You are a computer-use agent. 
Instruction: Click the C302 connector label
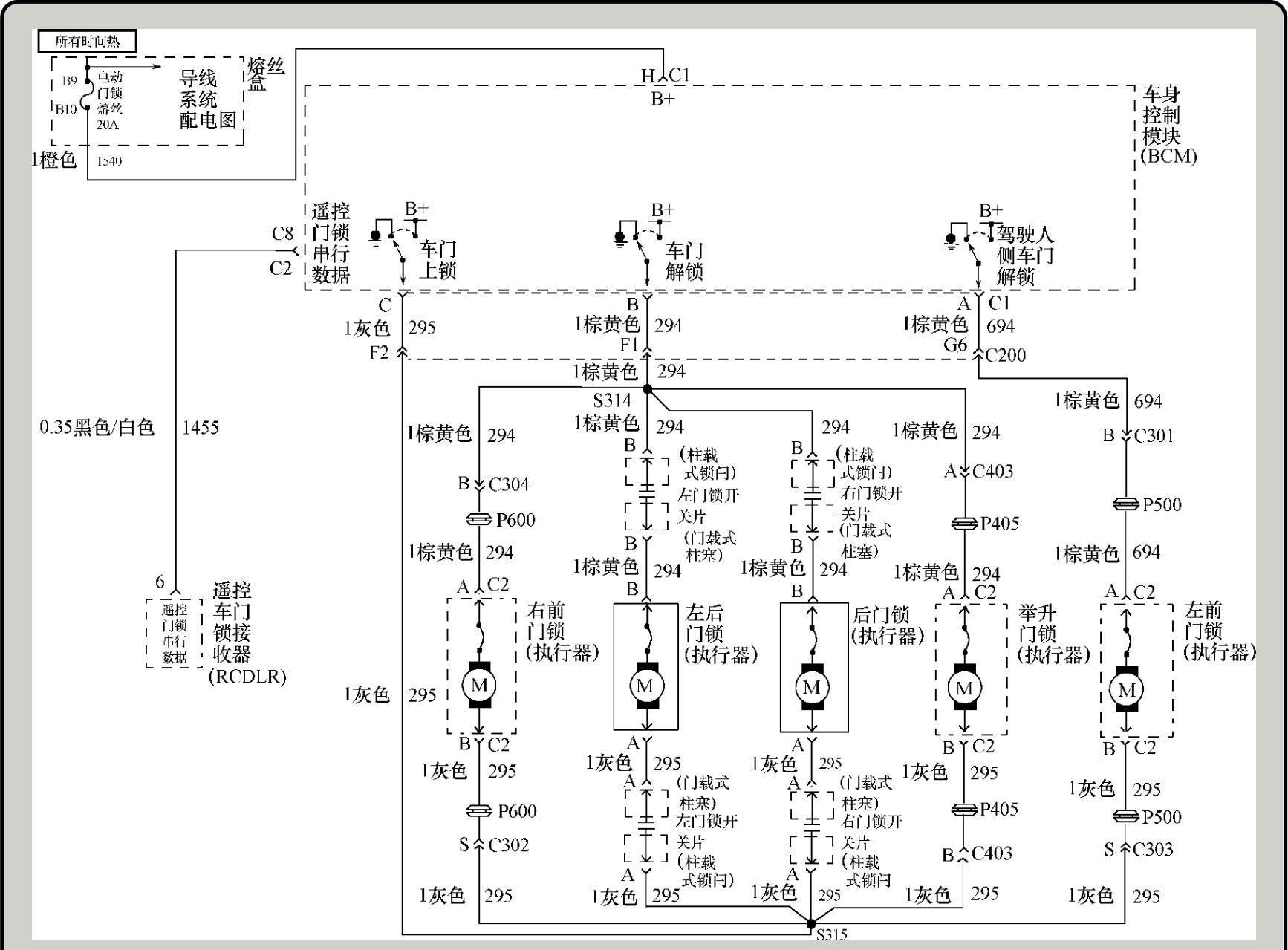pyautogui.click(x=509, y=845)
